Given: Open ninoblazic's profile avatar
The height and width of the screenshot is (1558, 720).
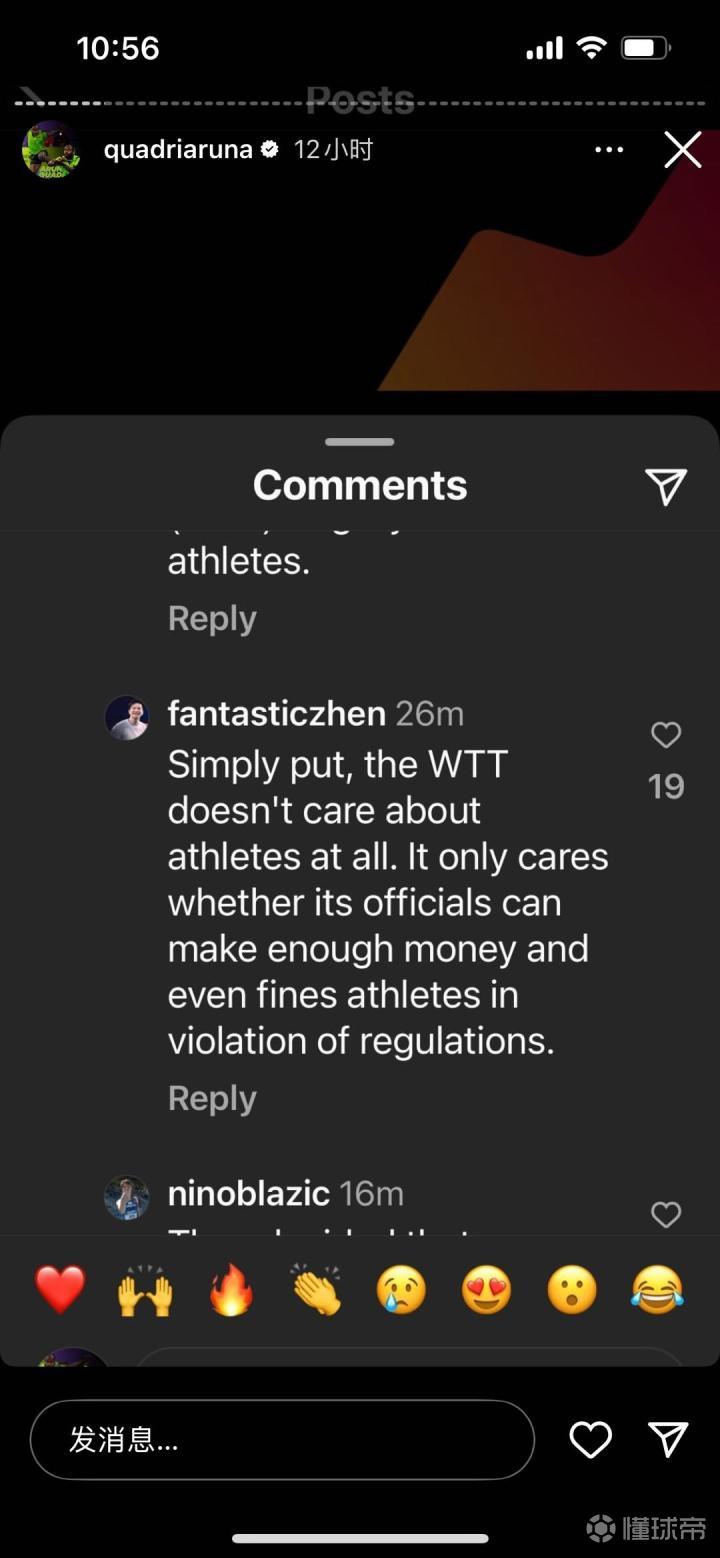Looking at the screenshot, I should [x=127, y=1197].
